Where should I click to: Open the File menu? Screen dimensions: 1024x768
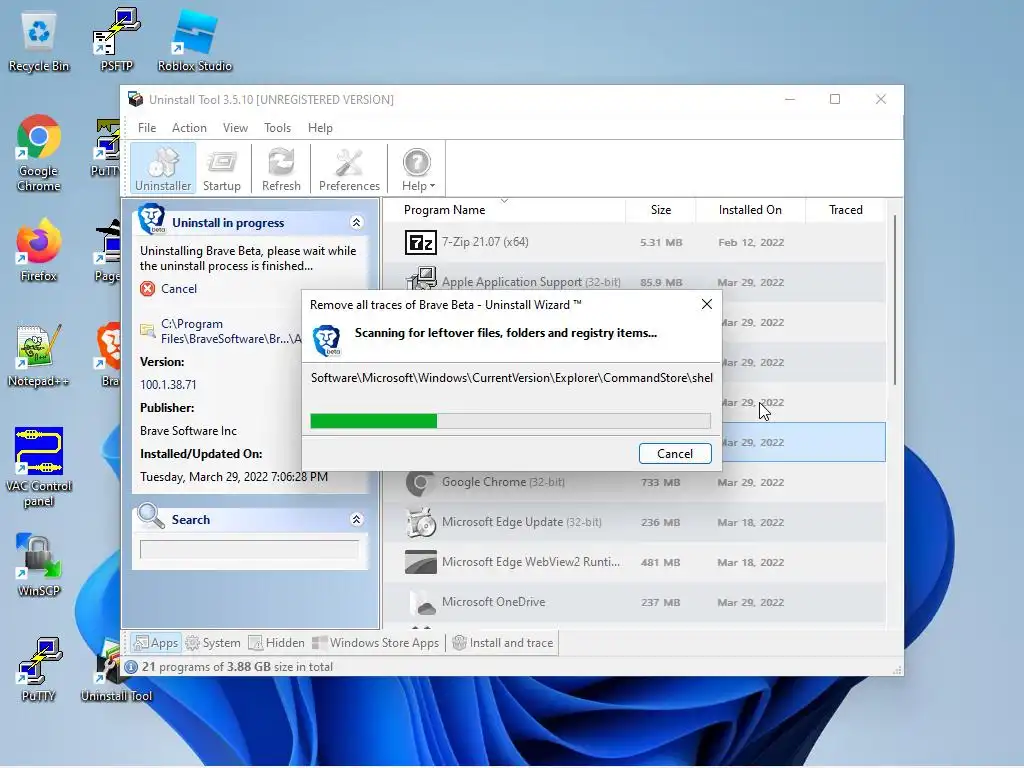(146, 128)
